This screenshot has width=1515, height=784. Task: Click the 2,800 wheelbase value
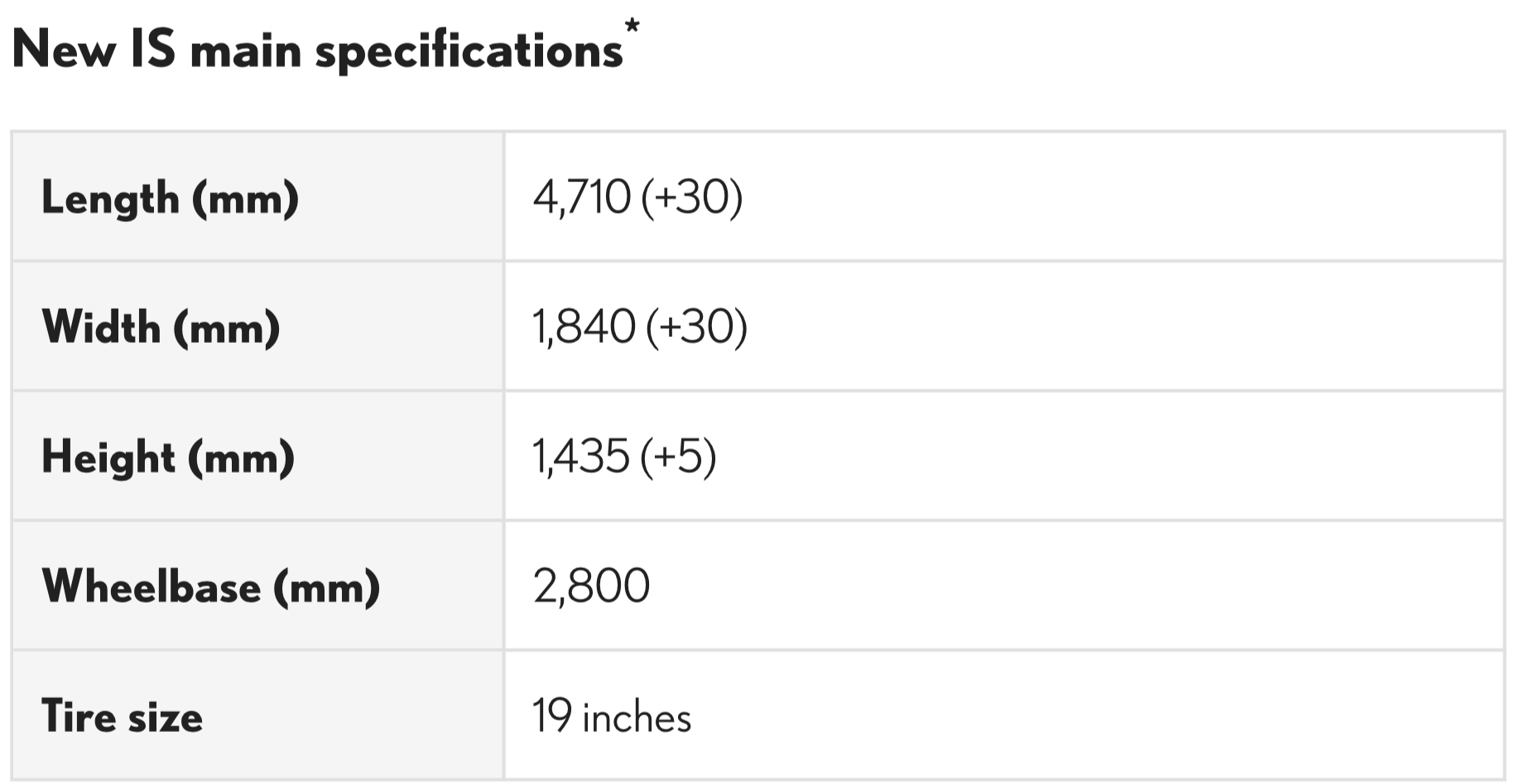pos(591,587)
